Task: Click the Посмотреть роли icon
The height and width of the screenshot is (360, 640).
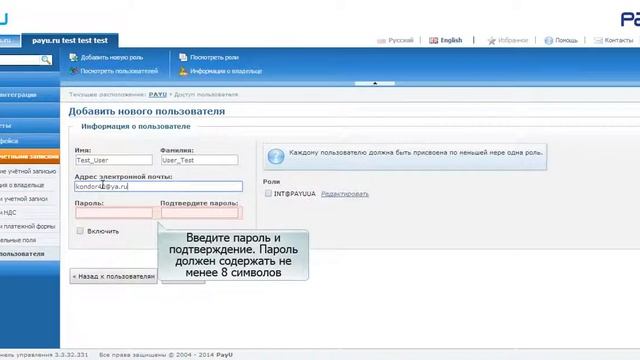Action: (183, 58)
